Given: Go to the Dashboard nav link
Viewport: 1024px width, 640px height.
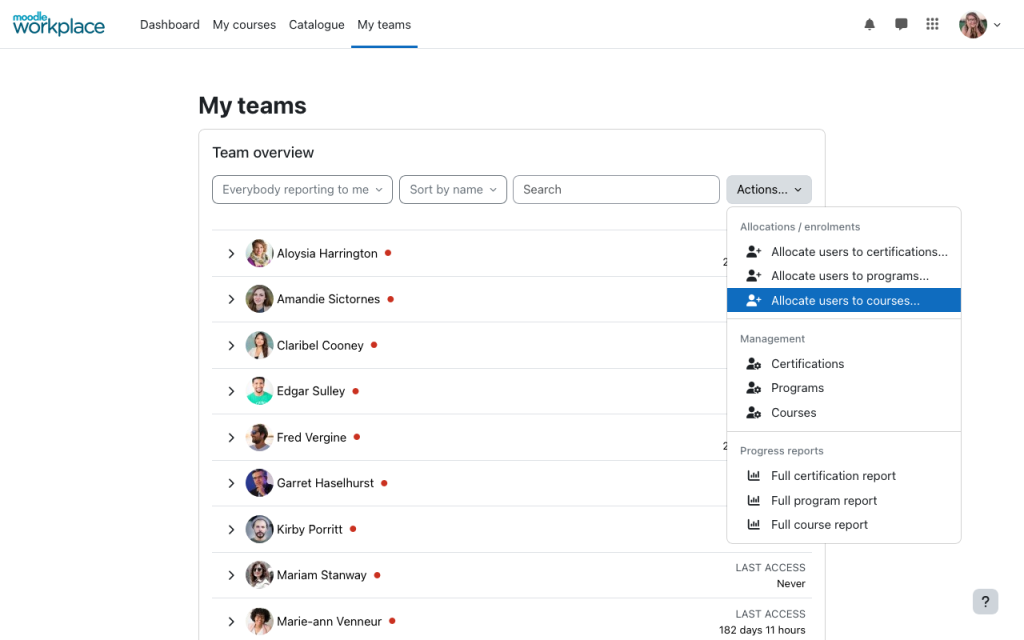Looking at the screenshot, I should tap(170, 25).
